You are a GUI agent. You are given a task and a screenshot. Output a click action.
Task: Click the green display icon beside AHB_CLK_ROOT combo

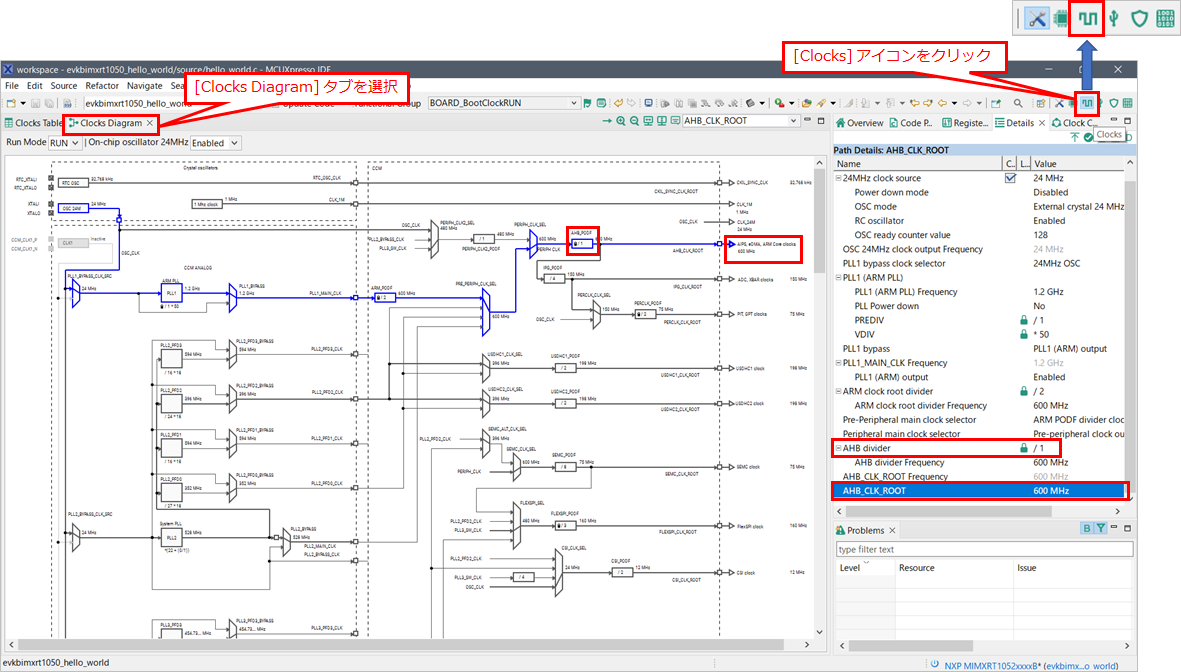676,121
